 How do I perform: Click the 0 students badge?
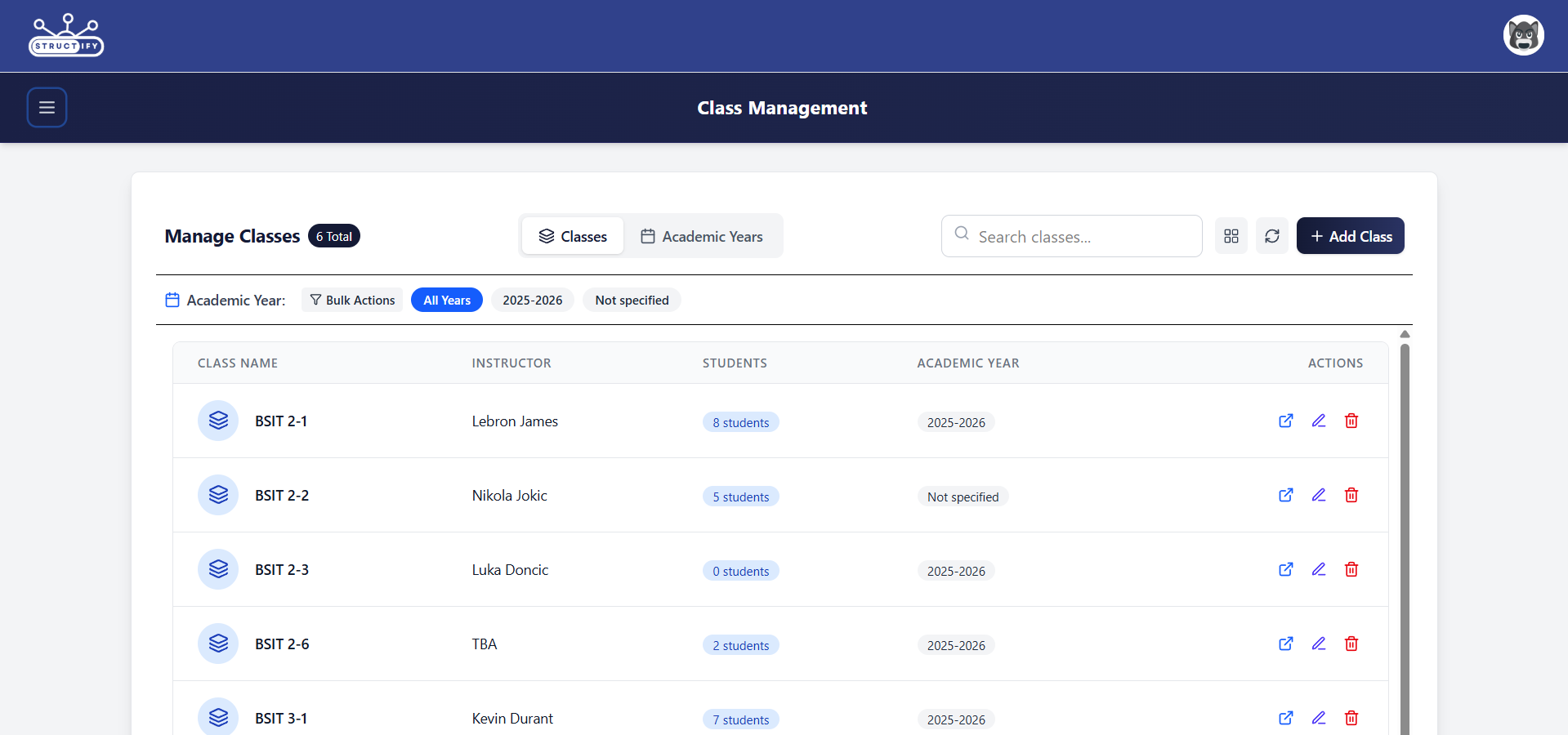(x=740, y=571)
